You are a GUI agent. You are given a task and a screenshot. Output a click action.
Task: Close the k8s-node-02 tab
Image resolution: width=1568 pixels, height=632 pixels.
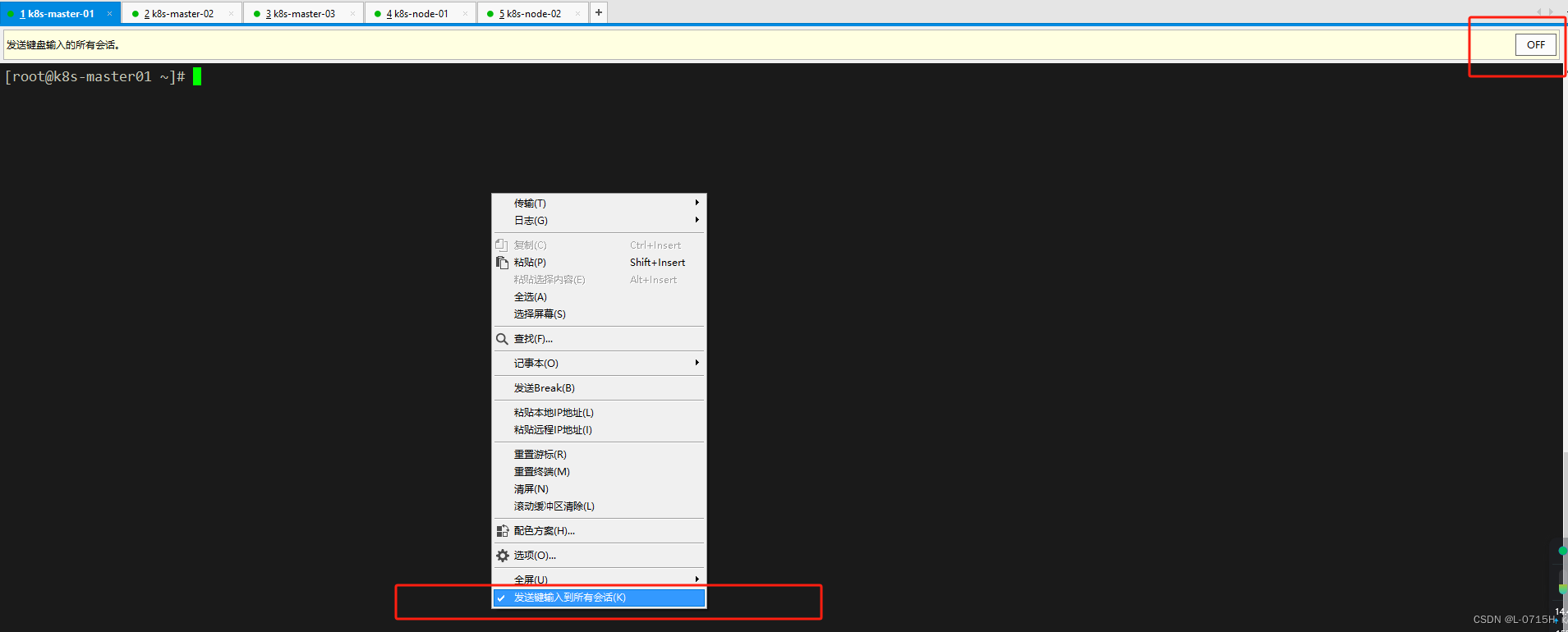pyautogui.click(x=578, y=13)
